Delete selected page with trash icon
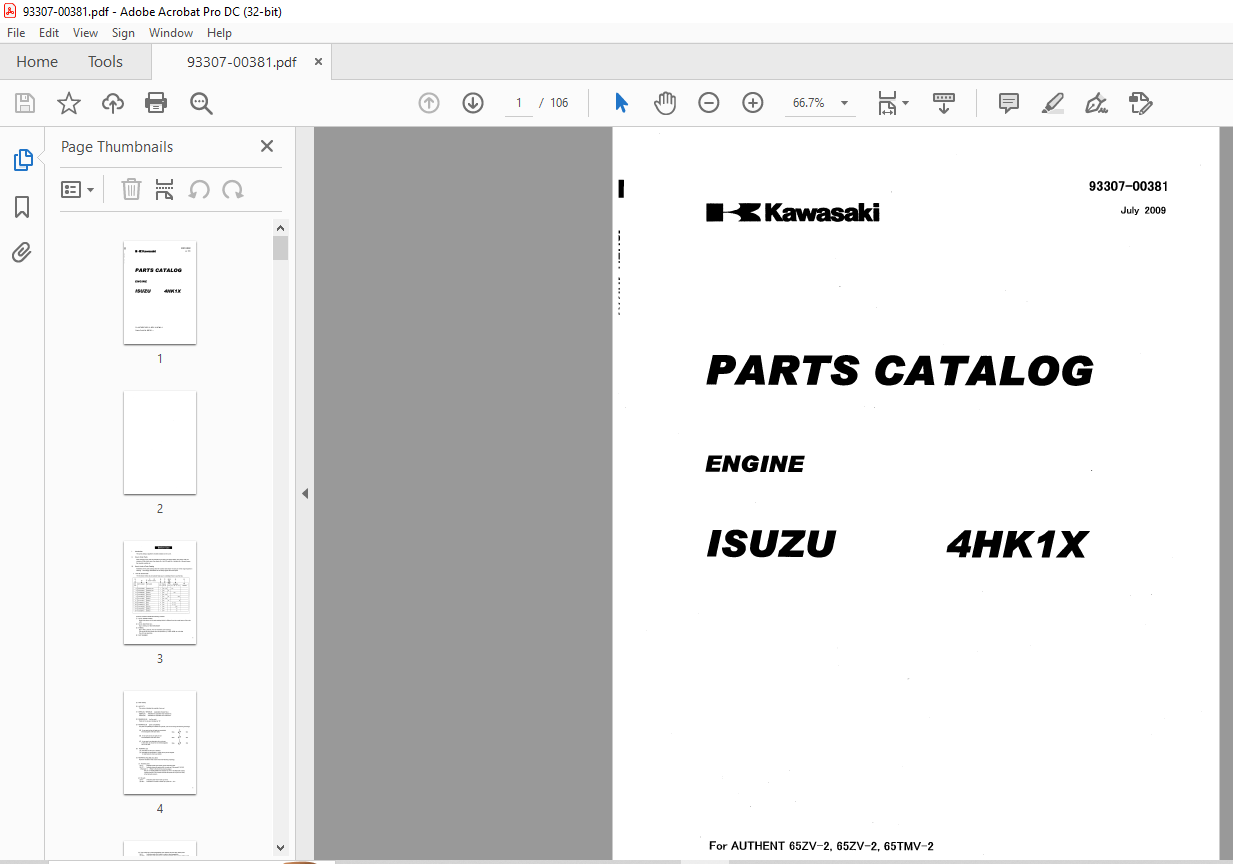Screen dimensions: 1233x864 point(131,189)
